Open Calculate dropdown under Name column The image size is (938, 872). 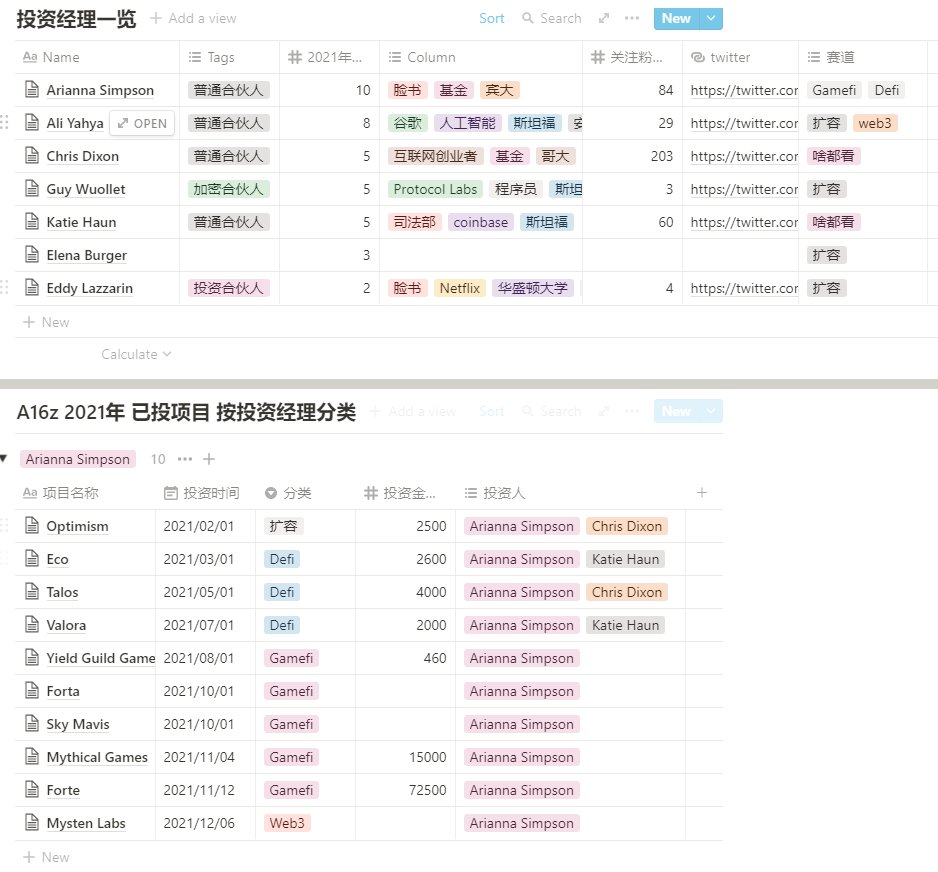click(x=136, y=354)
